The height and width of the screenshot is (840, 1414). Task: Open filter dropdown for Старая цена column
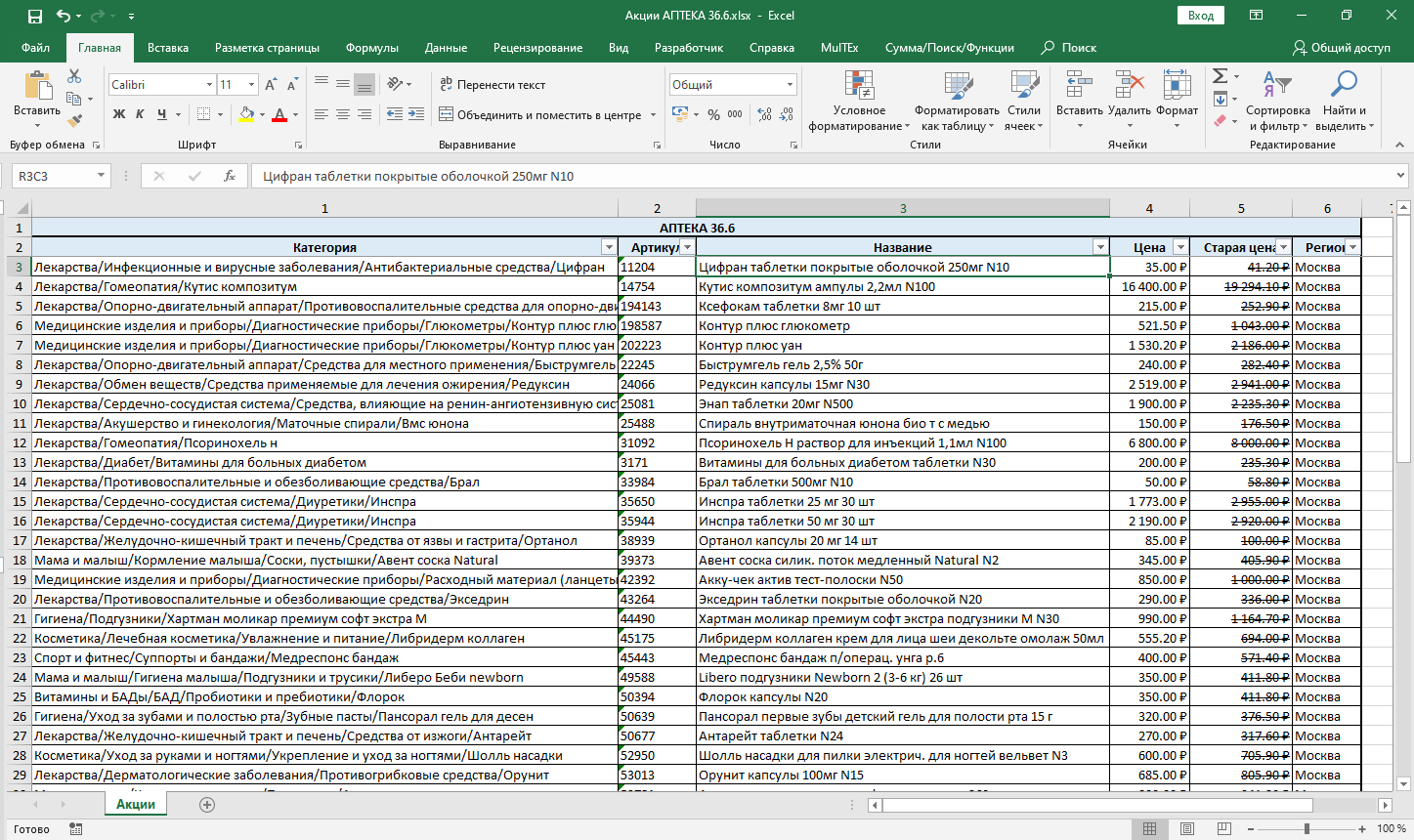coord(1283,248)
